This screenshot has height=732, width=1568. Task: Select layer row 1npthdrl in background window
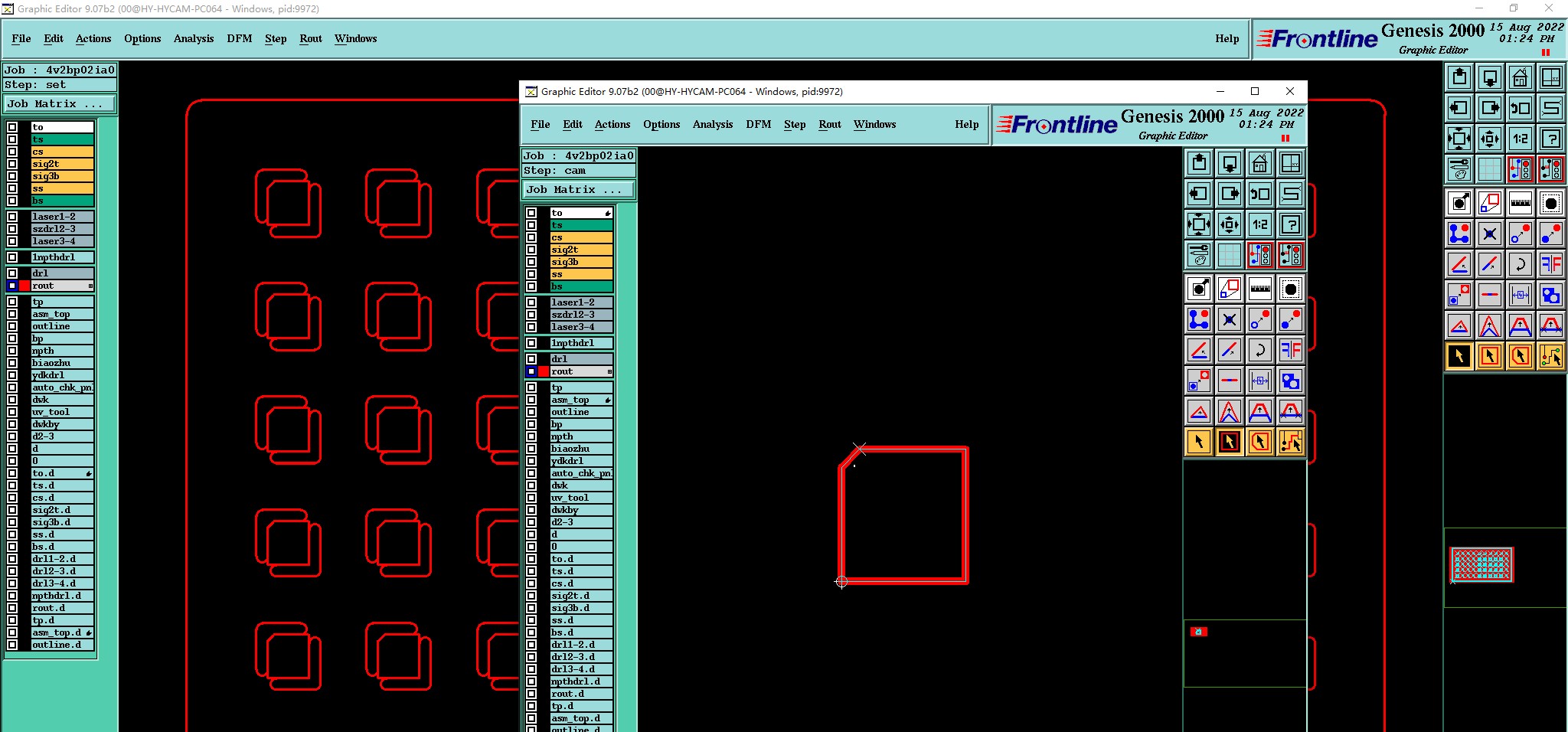[63, 257]
